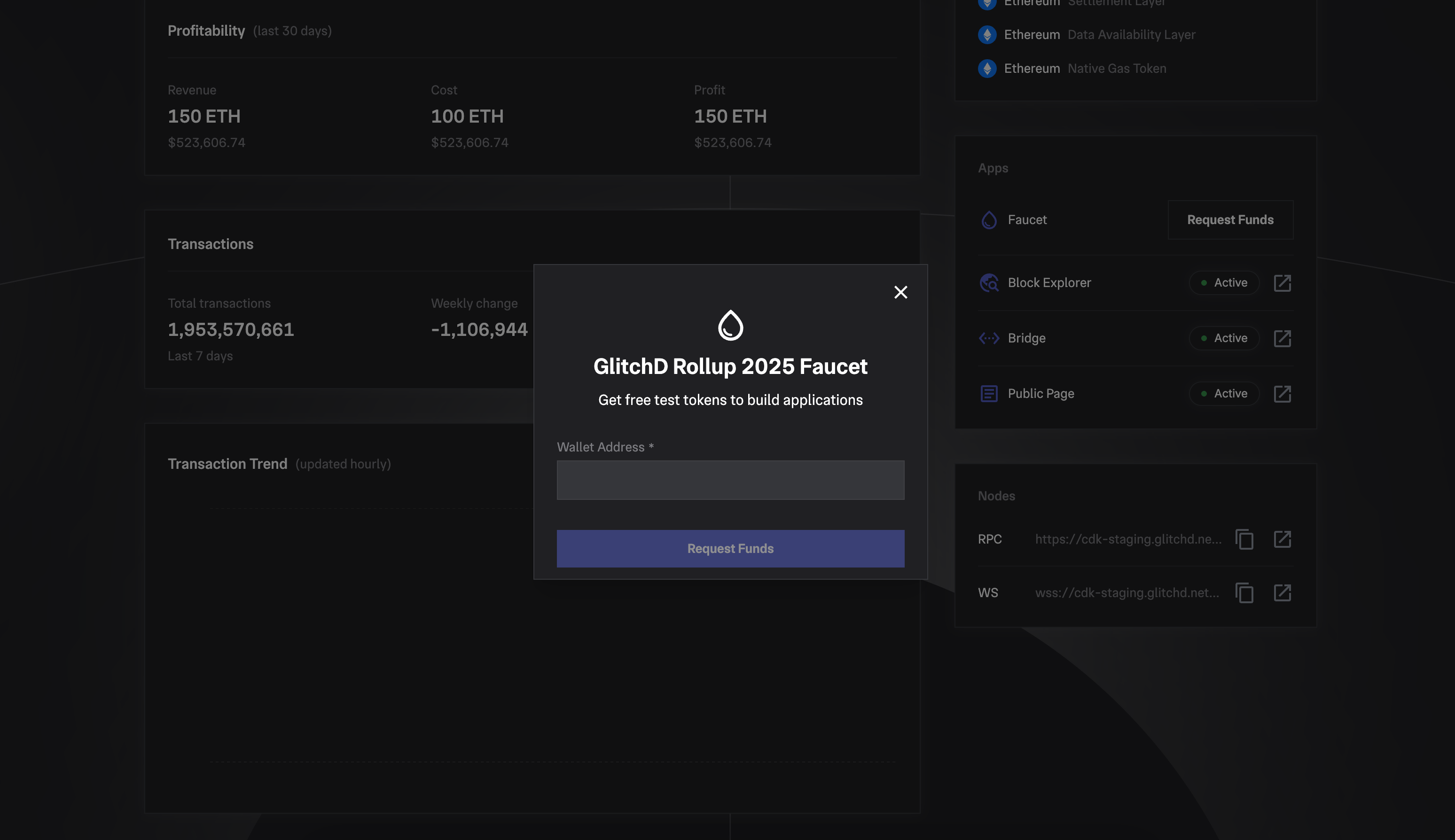Click the RPC https URL text
Viewport: 1455px width, 840px height.
[x=1128, y=539]
